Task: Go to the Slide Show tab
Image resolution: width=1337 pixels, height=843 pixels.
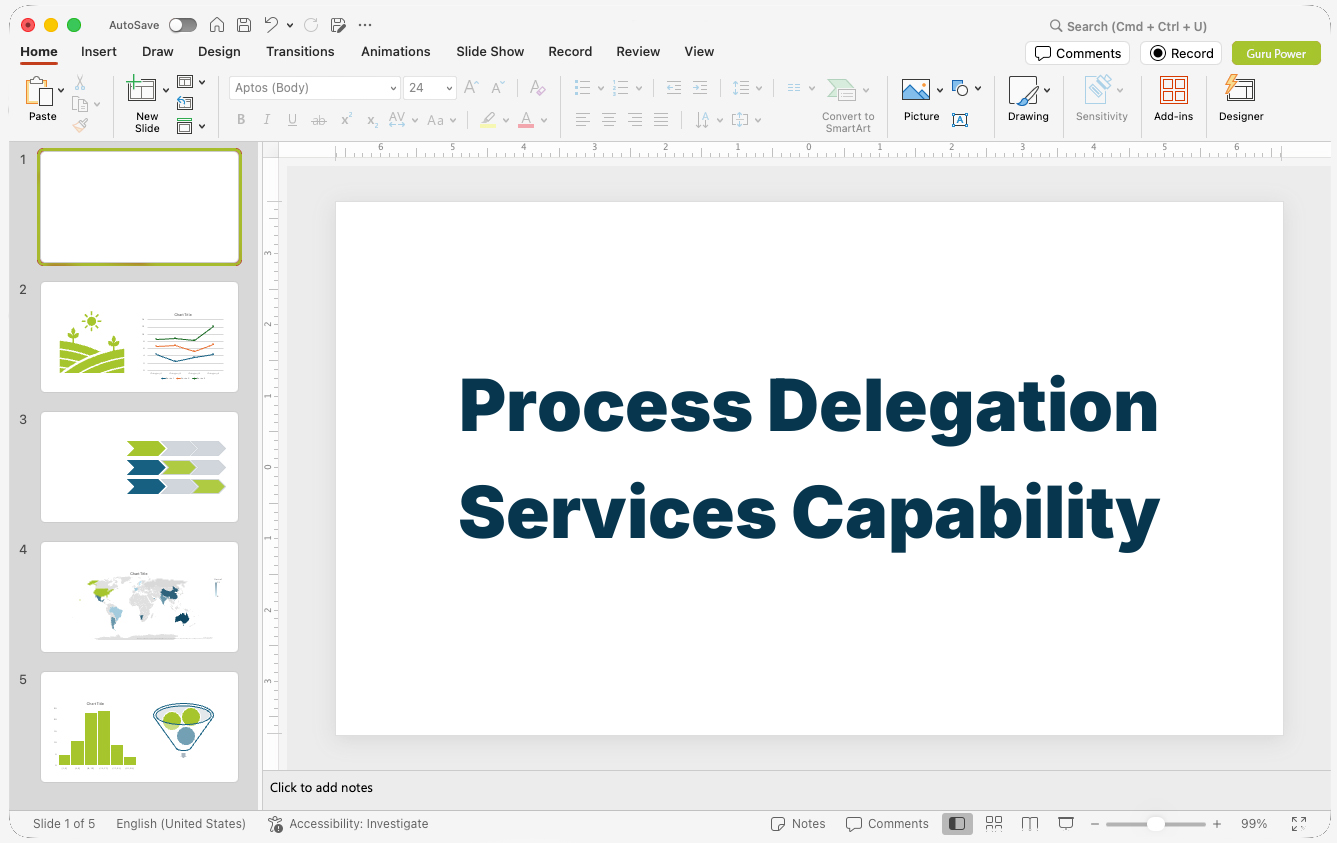Action: (x=490, y=52)
